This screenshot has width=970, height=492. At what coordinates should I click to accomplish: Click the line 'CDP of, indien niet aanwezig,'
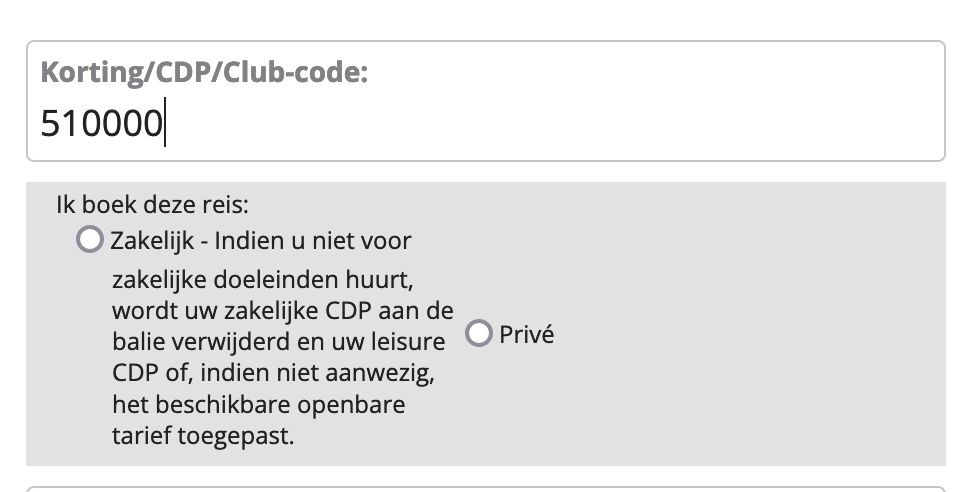coord(276,374)
